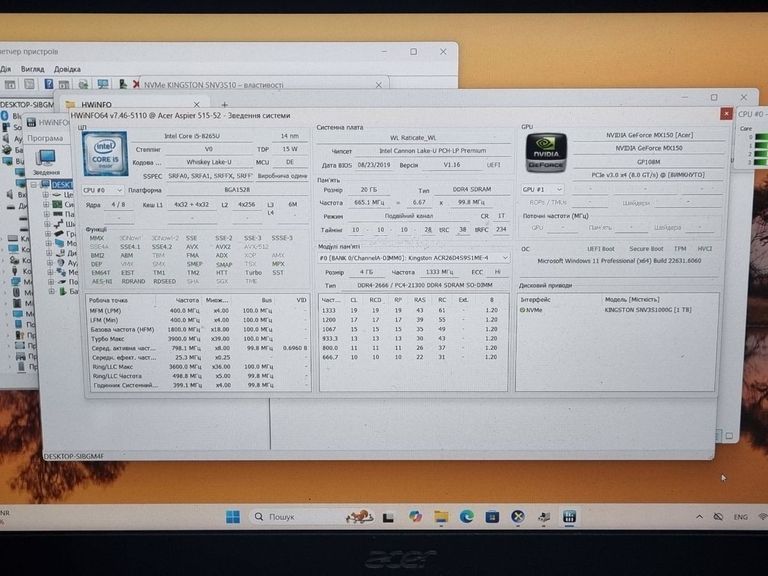Screen dimensions: 768x576
Task: Open the Довідка menu in Device Manager
Action: [x=67, y=69]
